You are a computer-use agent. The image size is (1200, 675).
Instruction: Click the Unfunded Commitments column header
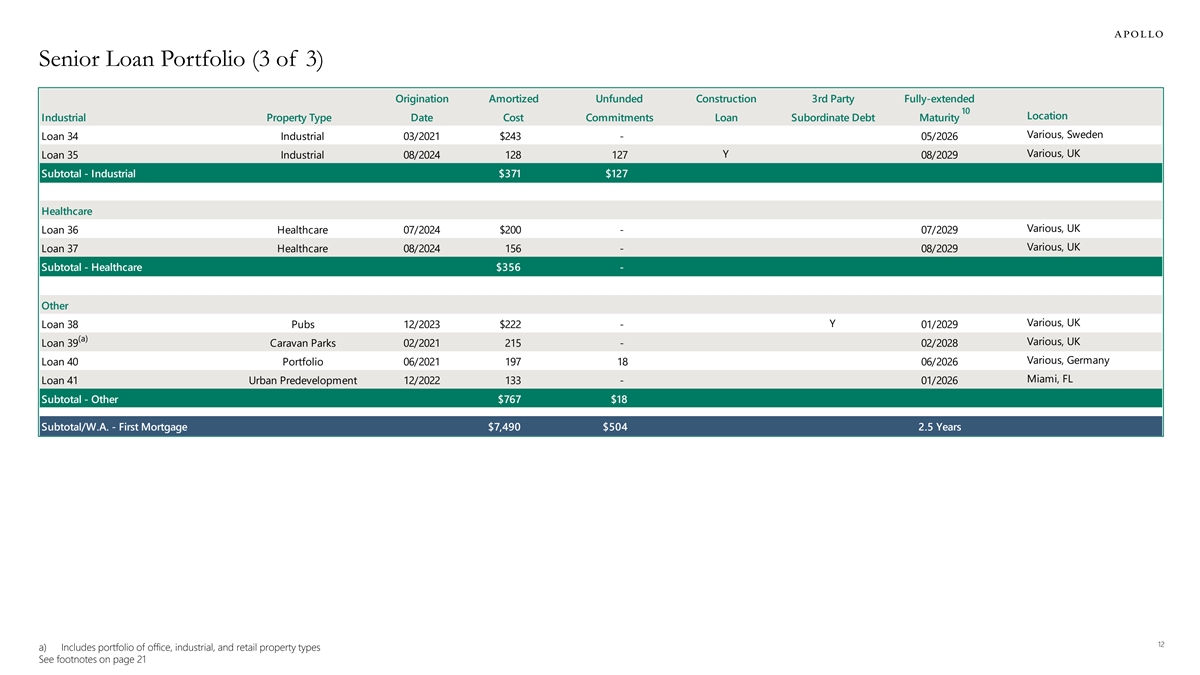pyautogui.click(x=618, y=108)
